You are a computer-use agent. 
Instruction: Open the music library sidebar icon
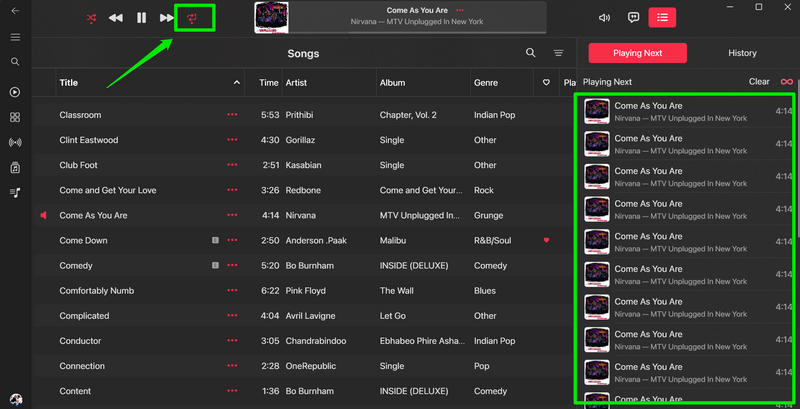click(15, 168)
